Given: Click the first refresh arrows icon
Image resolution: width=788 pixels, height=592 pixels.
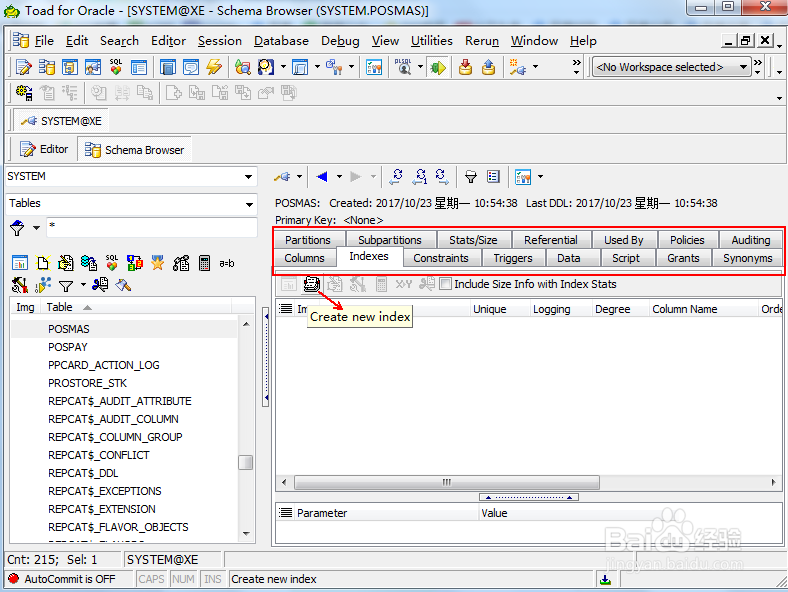Looking at the screenshot, I should point(397,176).
